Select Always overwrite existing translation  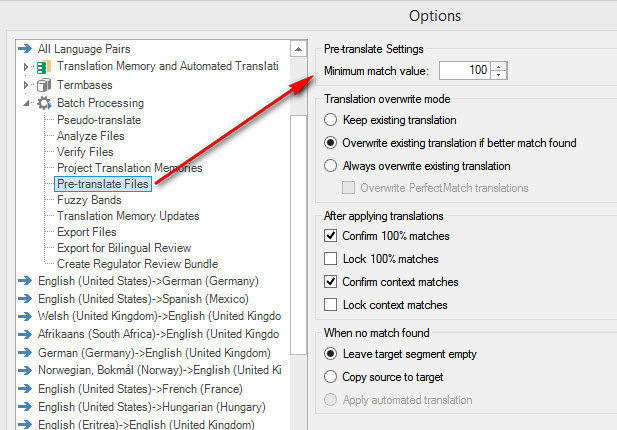pyautogui.click(x=331, y=166)
